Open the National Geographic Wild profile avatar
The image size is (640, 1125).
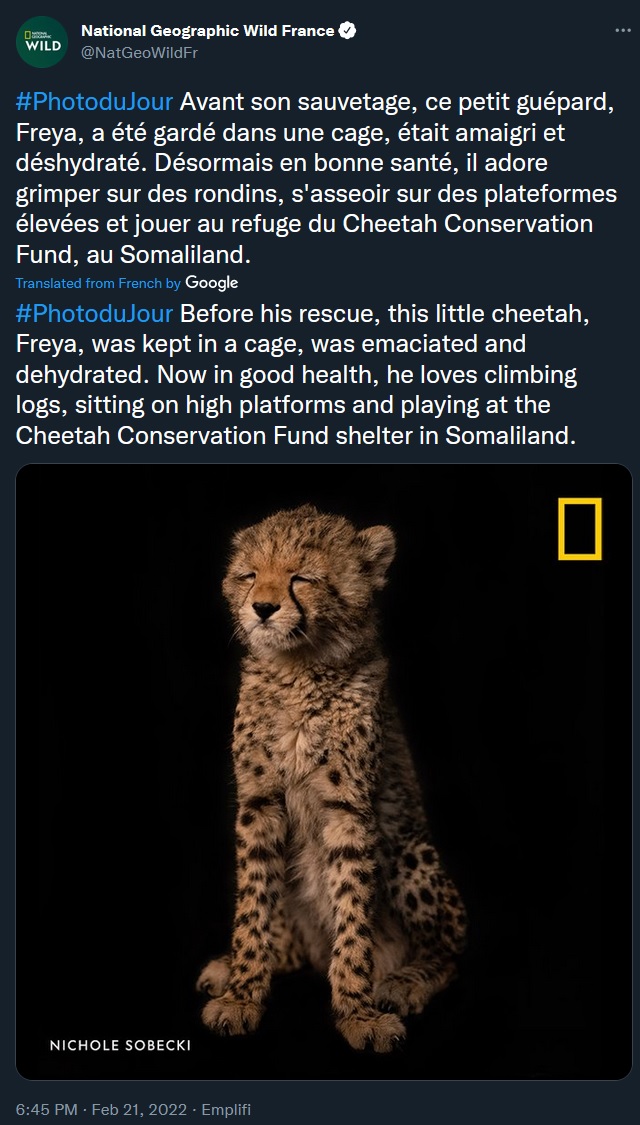42,42
